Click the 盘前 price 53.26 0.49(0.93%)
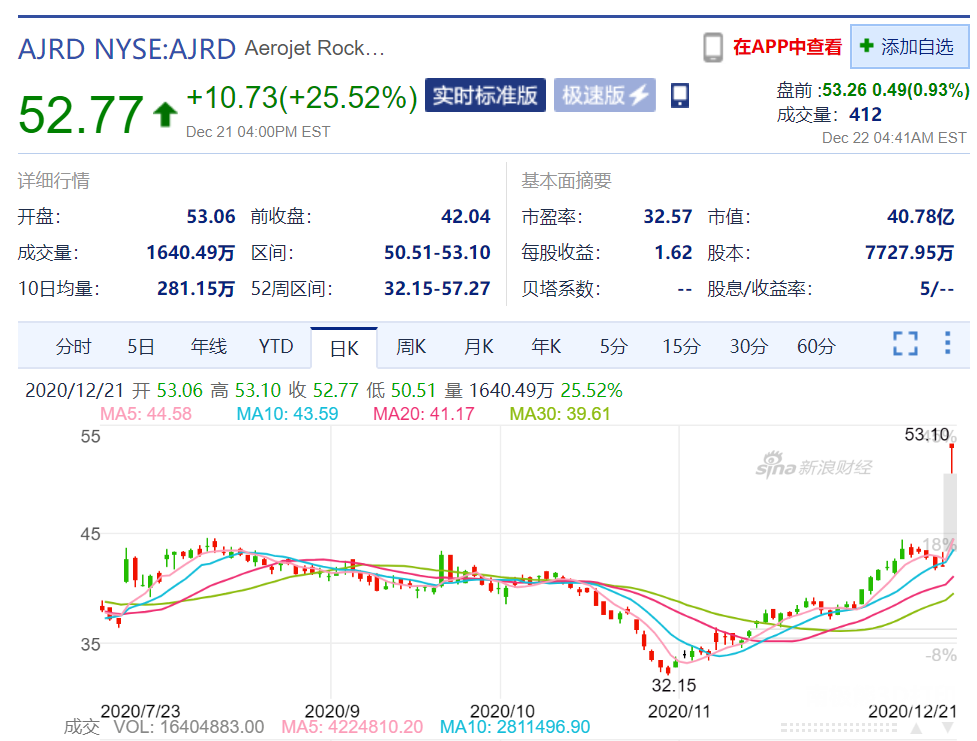This screenshot has height=741, width=977. 895,90
